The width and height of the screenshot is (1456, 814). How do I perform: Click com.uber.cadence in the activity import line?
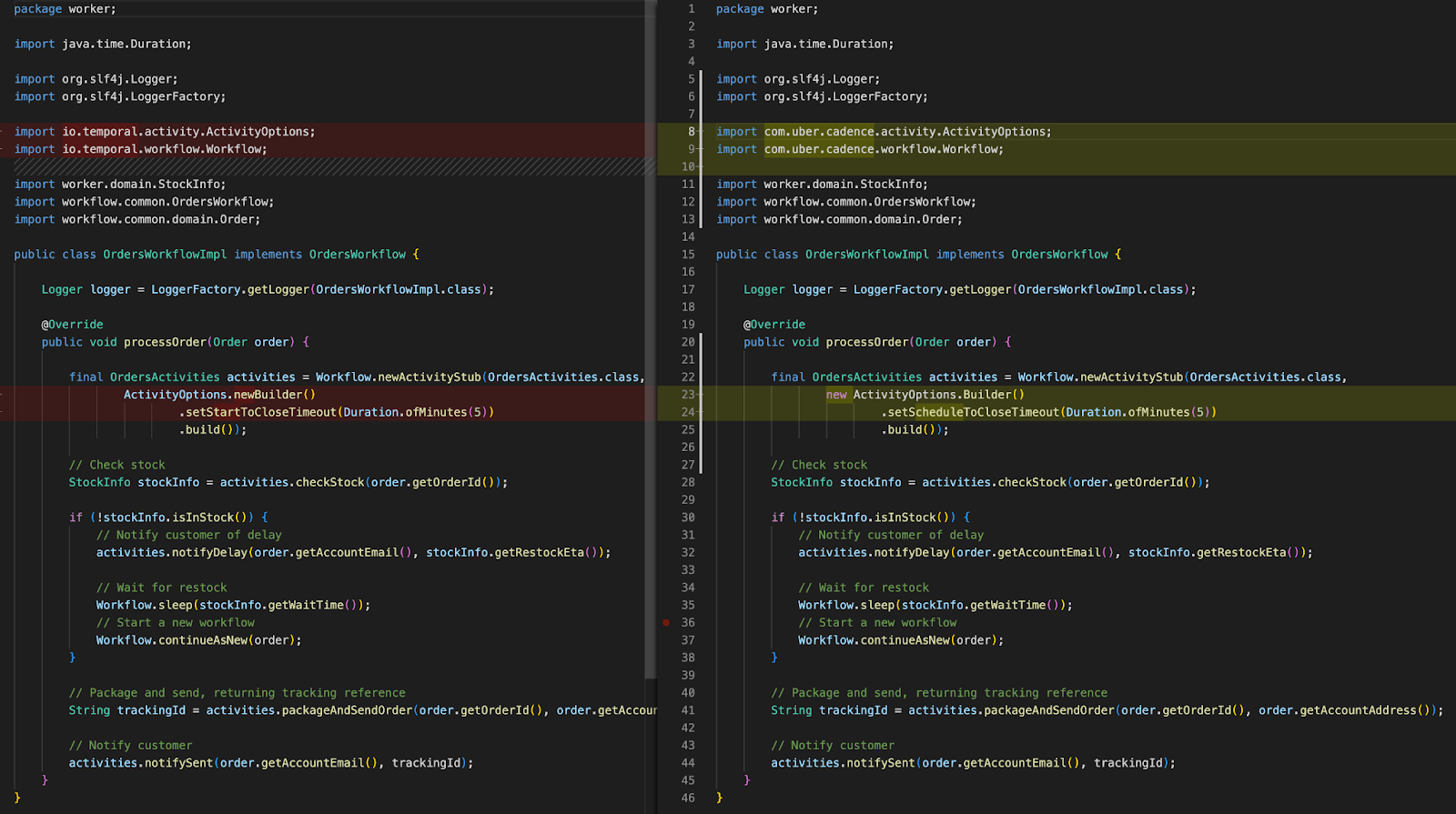819,132
